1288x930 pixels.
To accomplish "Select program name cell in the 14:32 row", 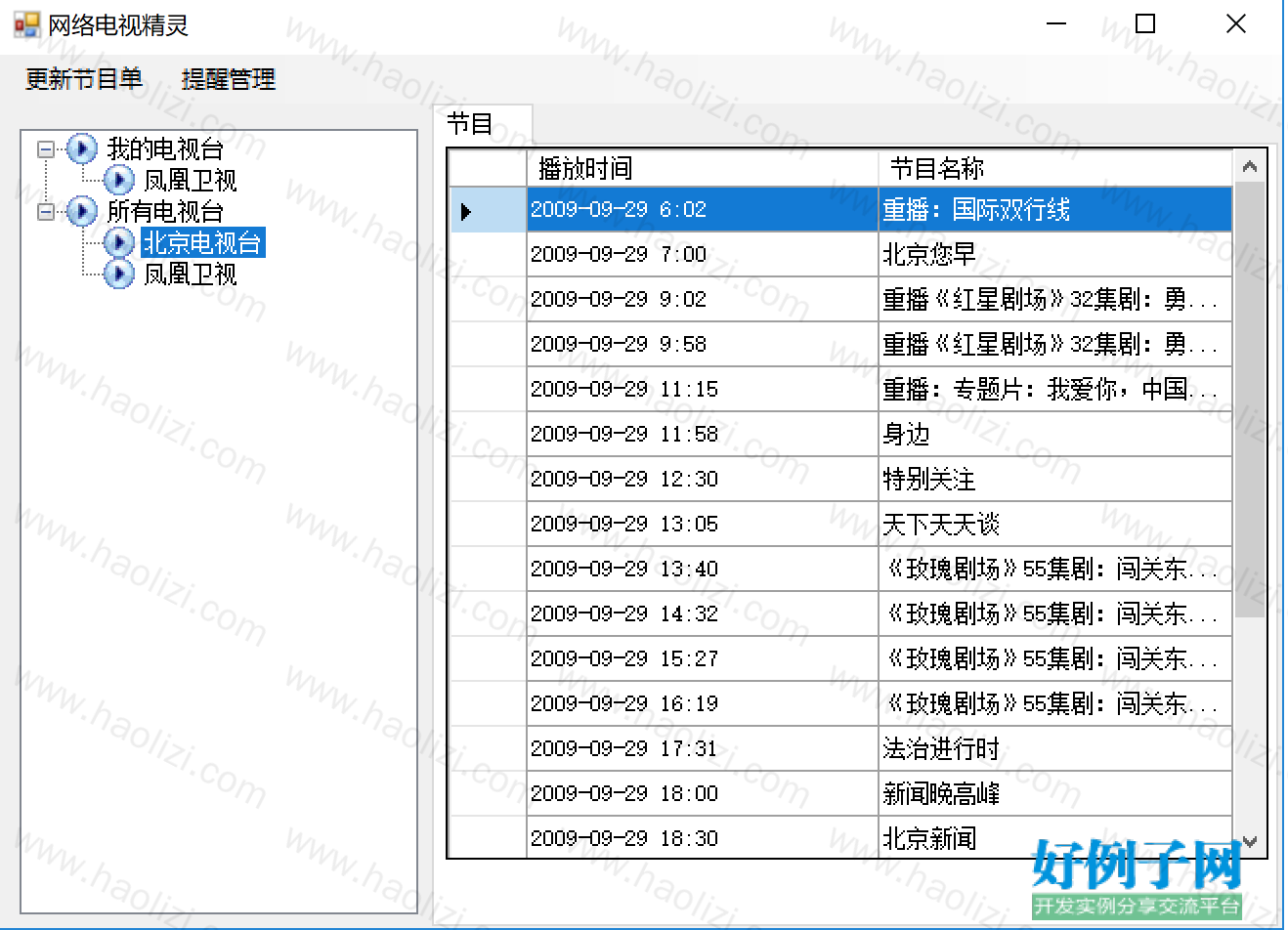I will pyautogui.click(x=1055, y=613).
